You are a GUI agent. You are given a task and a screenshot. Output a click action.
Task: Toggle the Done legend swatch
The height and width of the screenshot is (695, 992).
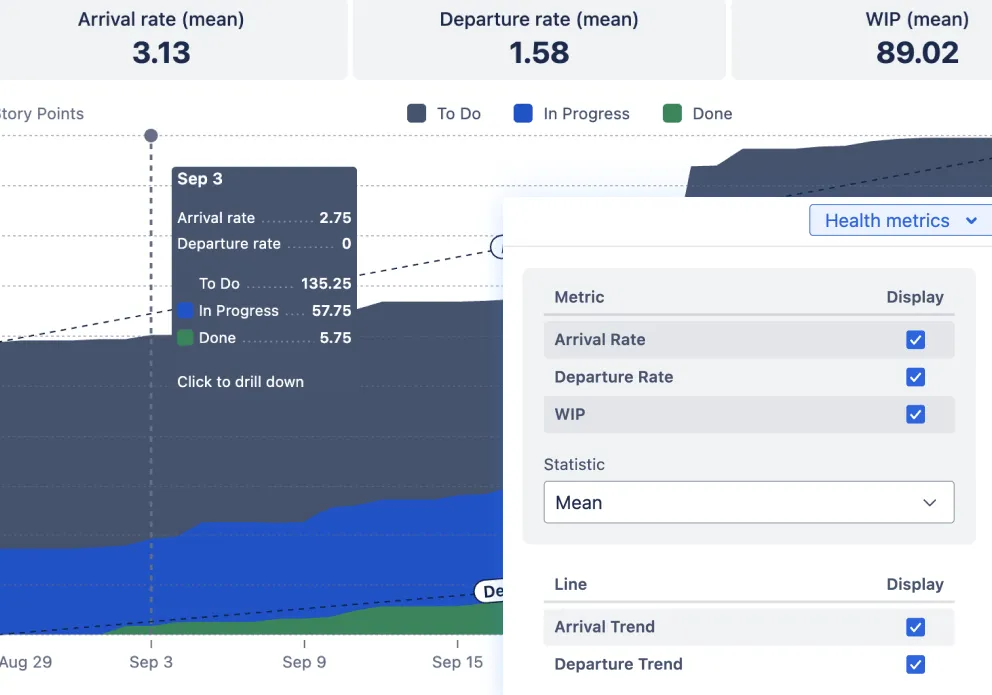(x=673, y=114)
